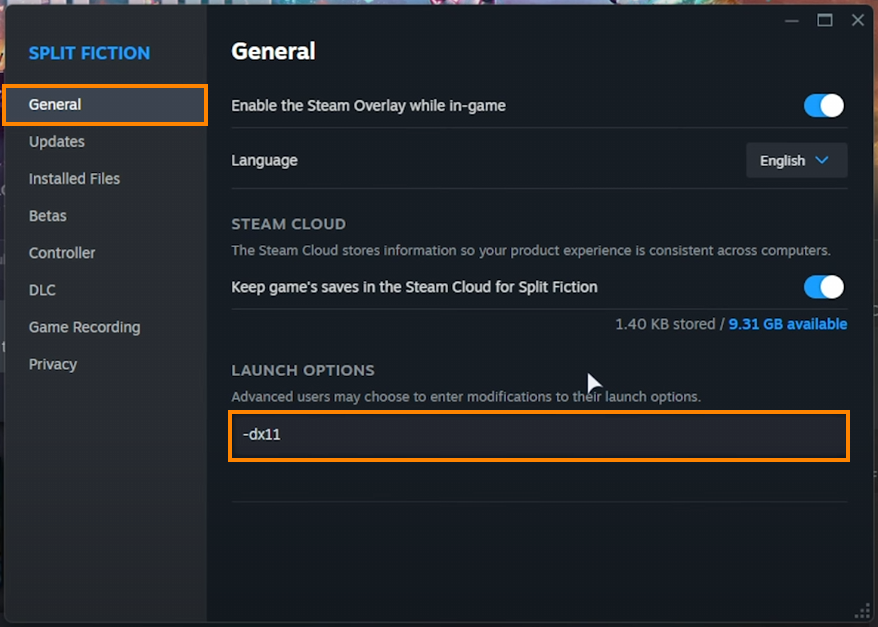Close the Split Fiction properties window
The height and width of the screenshot is (627, 878).
858,21
